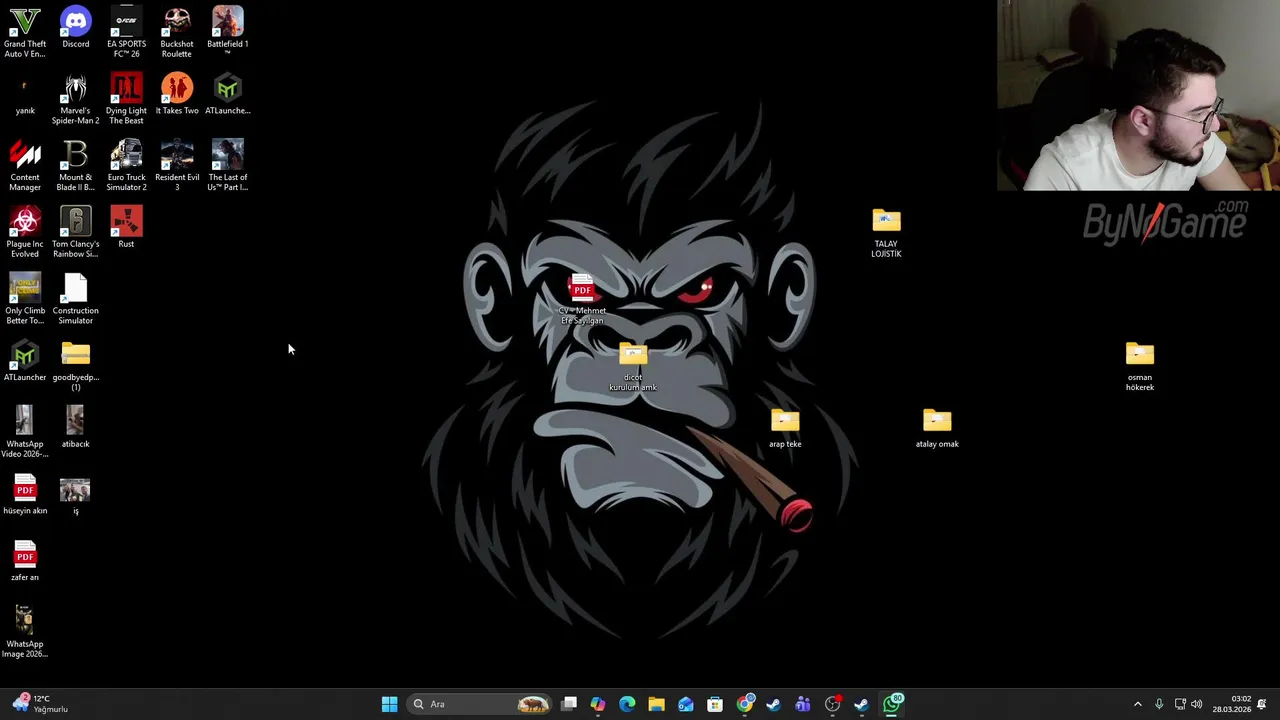The width and height of the screenshot is (1280, 720).
Task: Select the hüseyin akın PDF file
Action: [25, 495]
